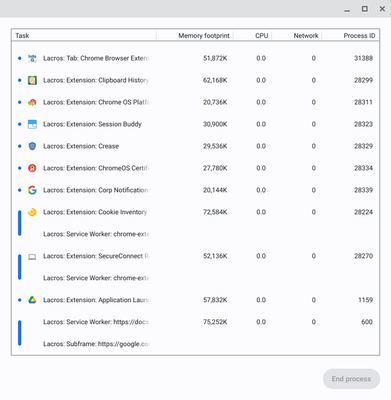The width and height of the screenshot is (391, 400).
Task: Click memory value 20,736K
Action: point(215,102)
